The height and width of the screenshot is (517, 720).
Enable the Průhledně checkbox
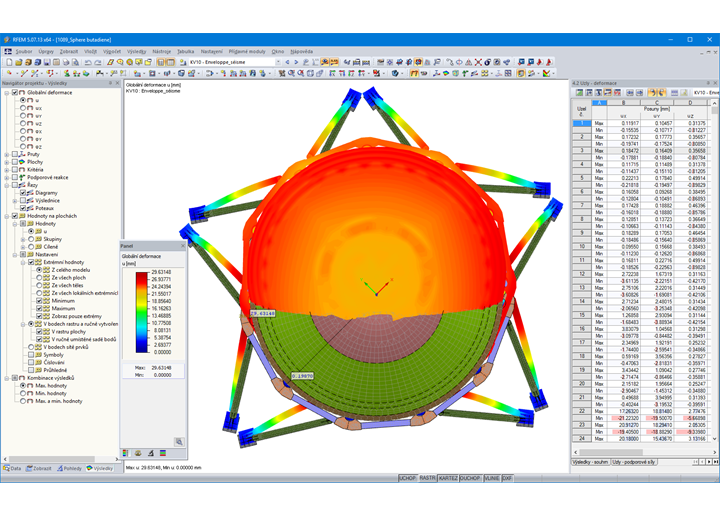(x=31, y=370)
